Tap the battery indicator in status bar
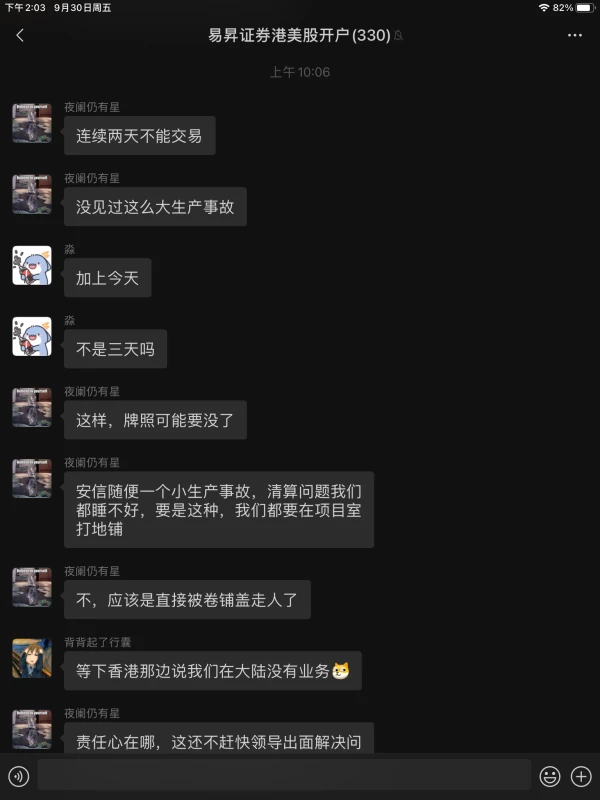 click(585, 8)
